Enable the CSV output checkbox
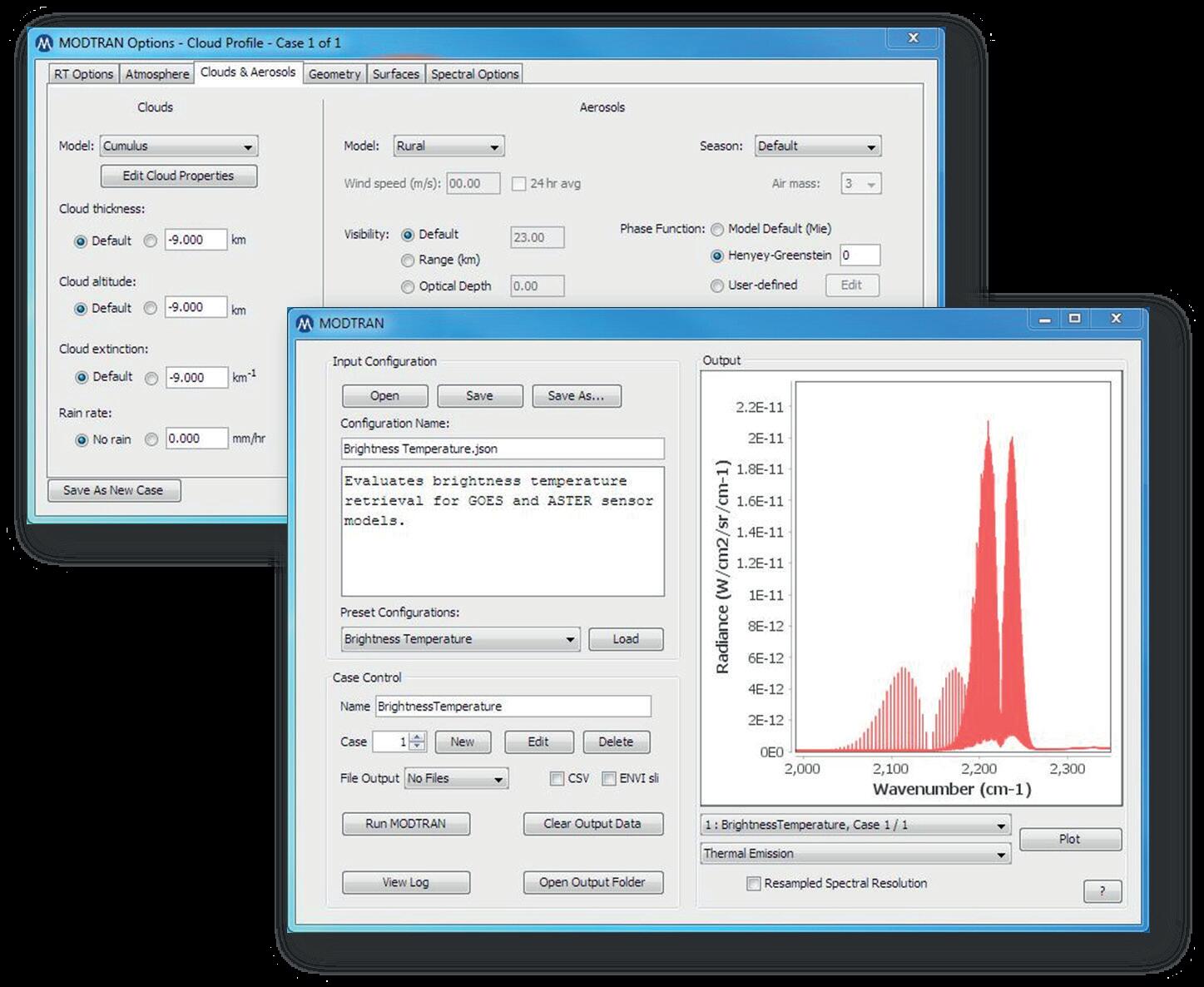Screen dimensions: 1204x987 557,779
